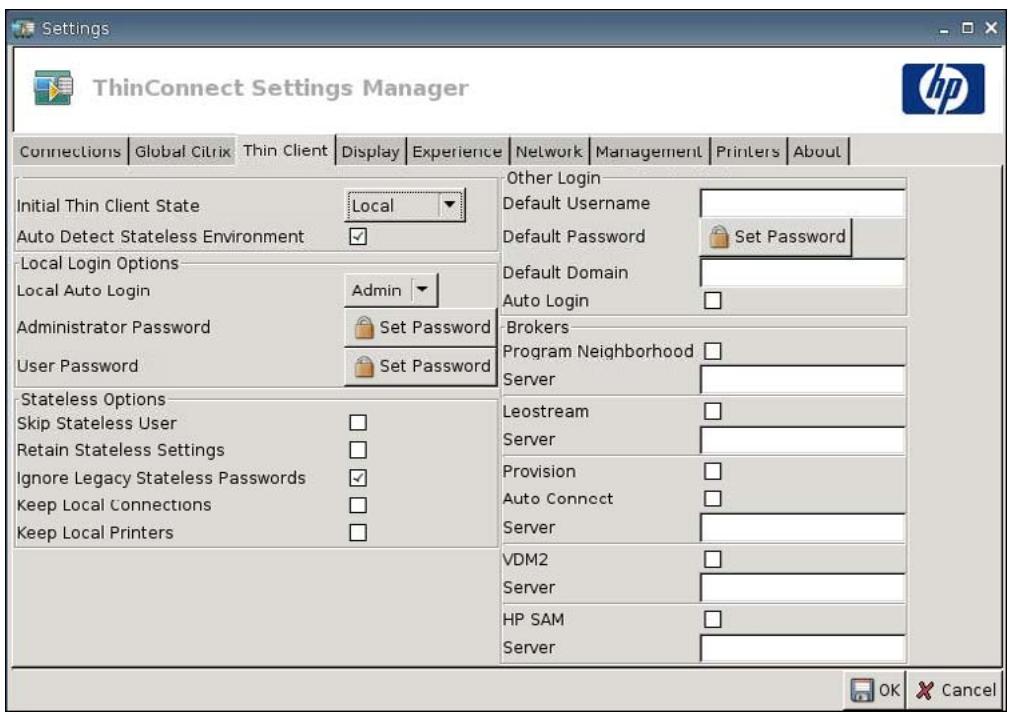This screenshot has width=1012, height=715.
Task: Check Keep Local Printers box
Action: tap(358, 532)
